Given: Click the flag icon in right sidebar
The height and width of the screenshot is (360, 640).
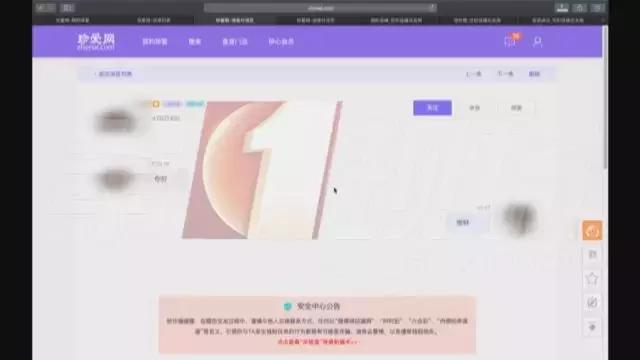Looking at the screenshot, I should (x=592, y=255).
